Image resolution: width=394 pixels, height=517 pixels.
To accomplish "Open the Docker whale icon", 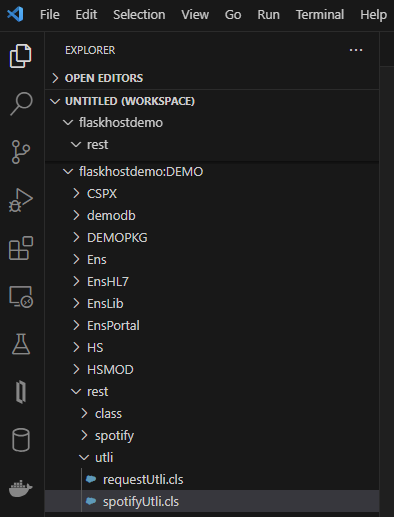I will pyautogui.click(x=21, y=488).
